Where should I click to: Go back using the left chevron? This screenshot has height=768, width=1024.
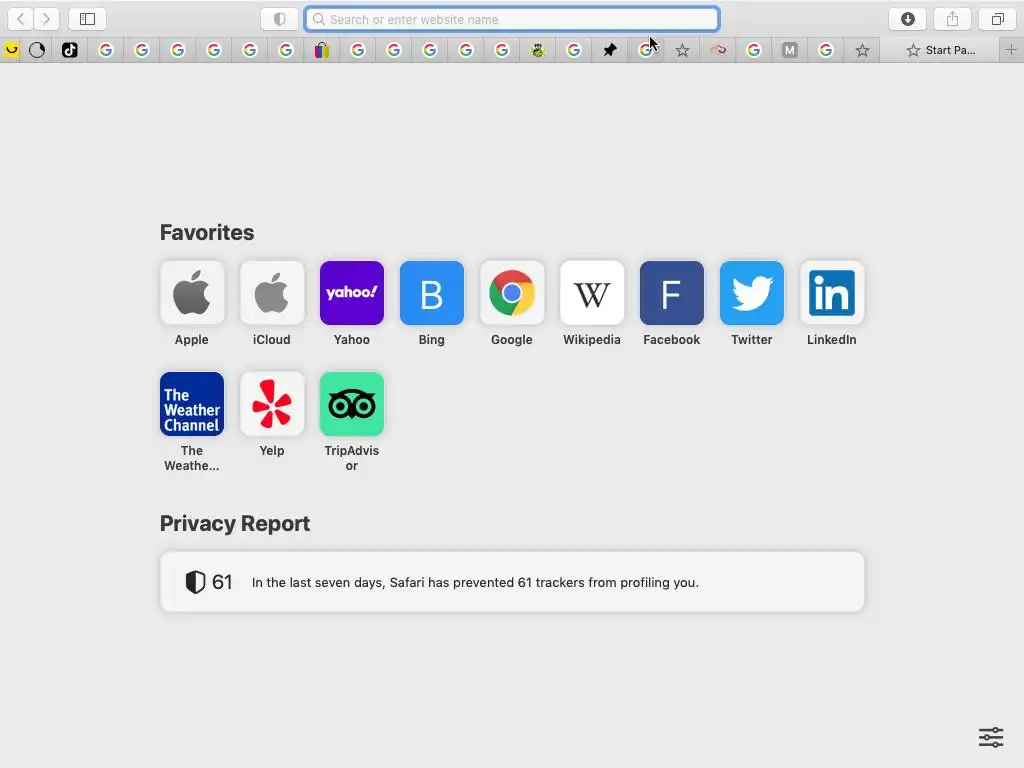(20, 19)
